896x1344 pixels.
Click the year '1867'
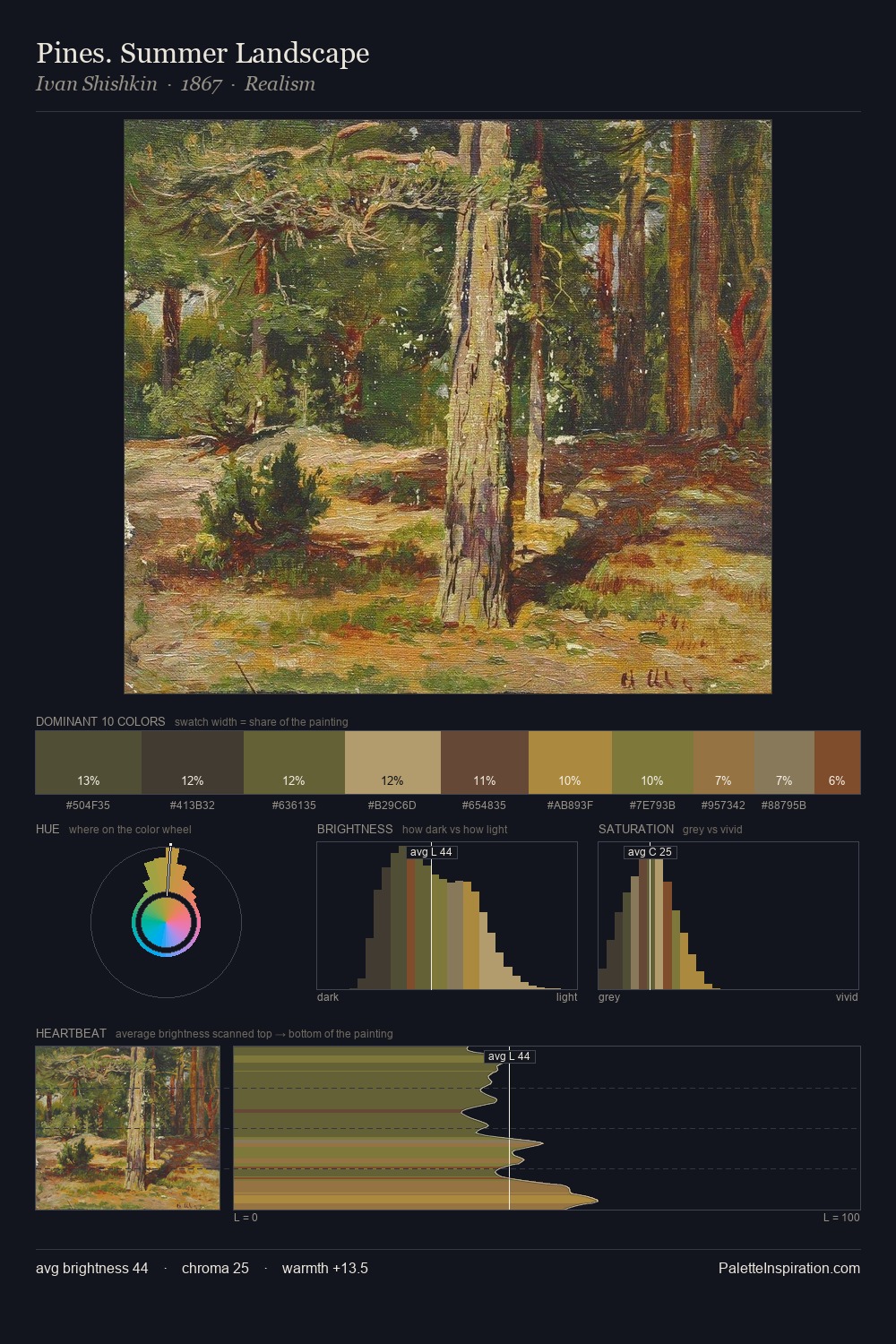click(x=201, y=83)
